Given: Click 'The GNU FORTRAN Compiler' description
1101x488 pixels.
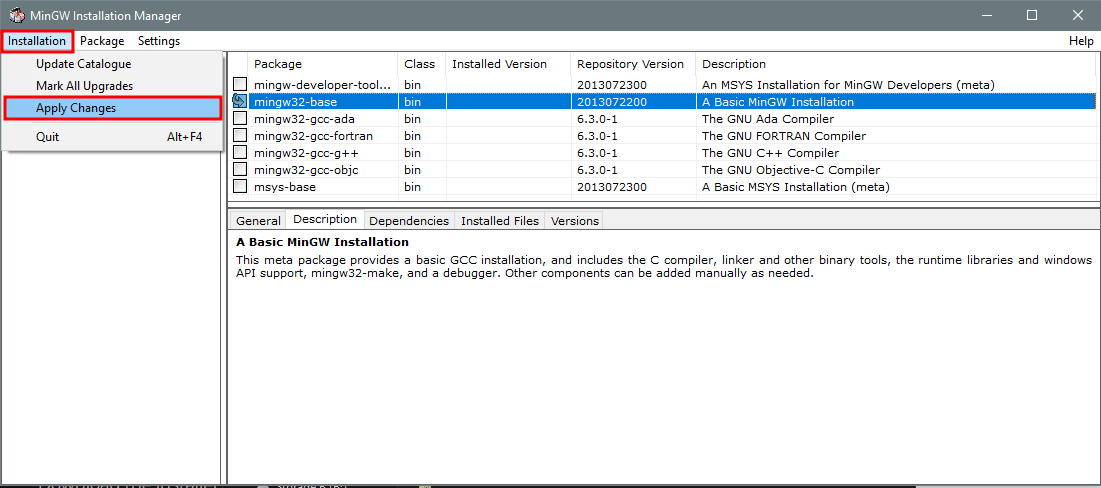Looking at the screenshot, I should pos(784,136).
